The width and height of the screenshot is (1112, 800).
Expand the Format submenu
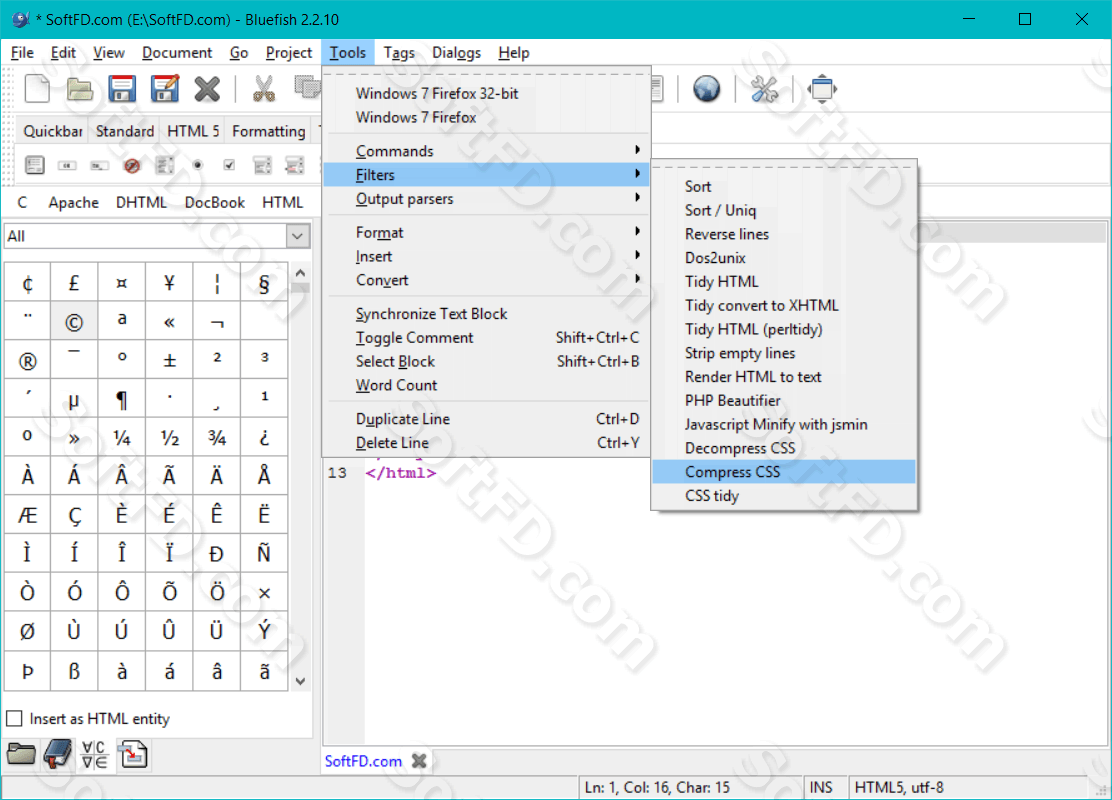(x=486, y=233)
